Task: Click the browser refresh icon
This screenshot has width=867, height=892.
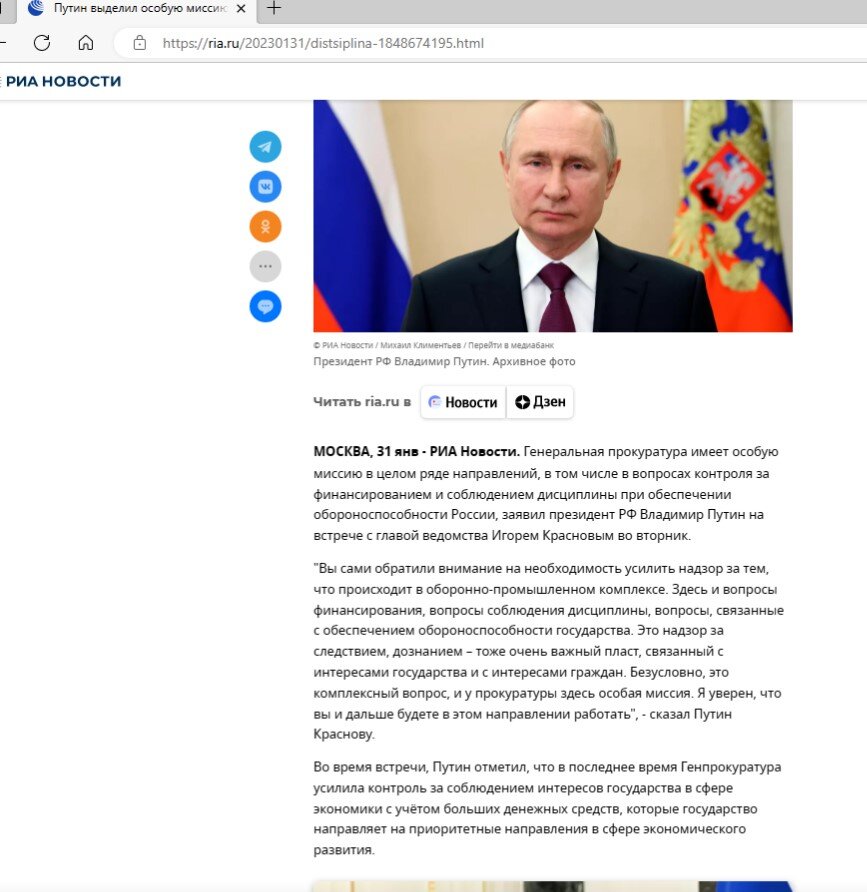Action: pos(42,43)
